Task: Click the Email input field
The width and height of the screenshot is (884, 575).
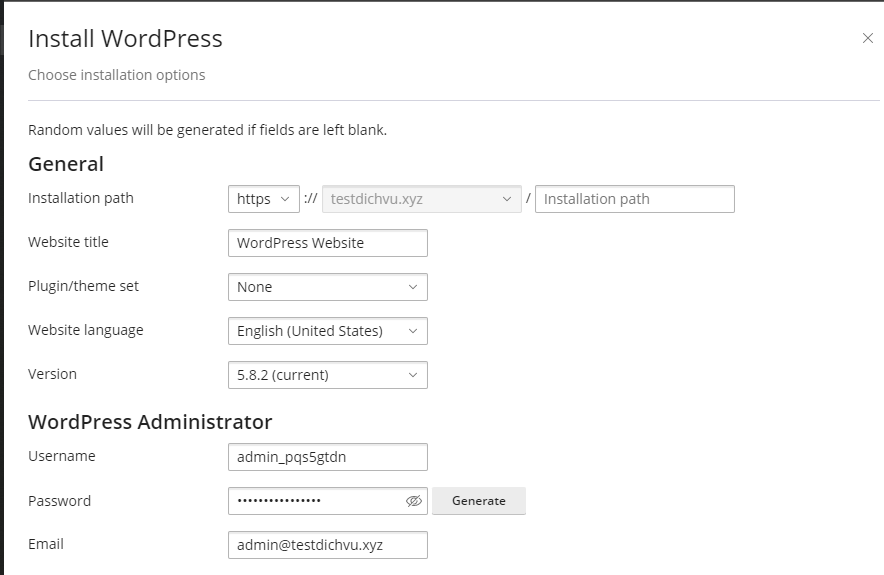Action: click(x=328, y=545)
